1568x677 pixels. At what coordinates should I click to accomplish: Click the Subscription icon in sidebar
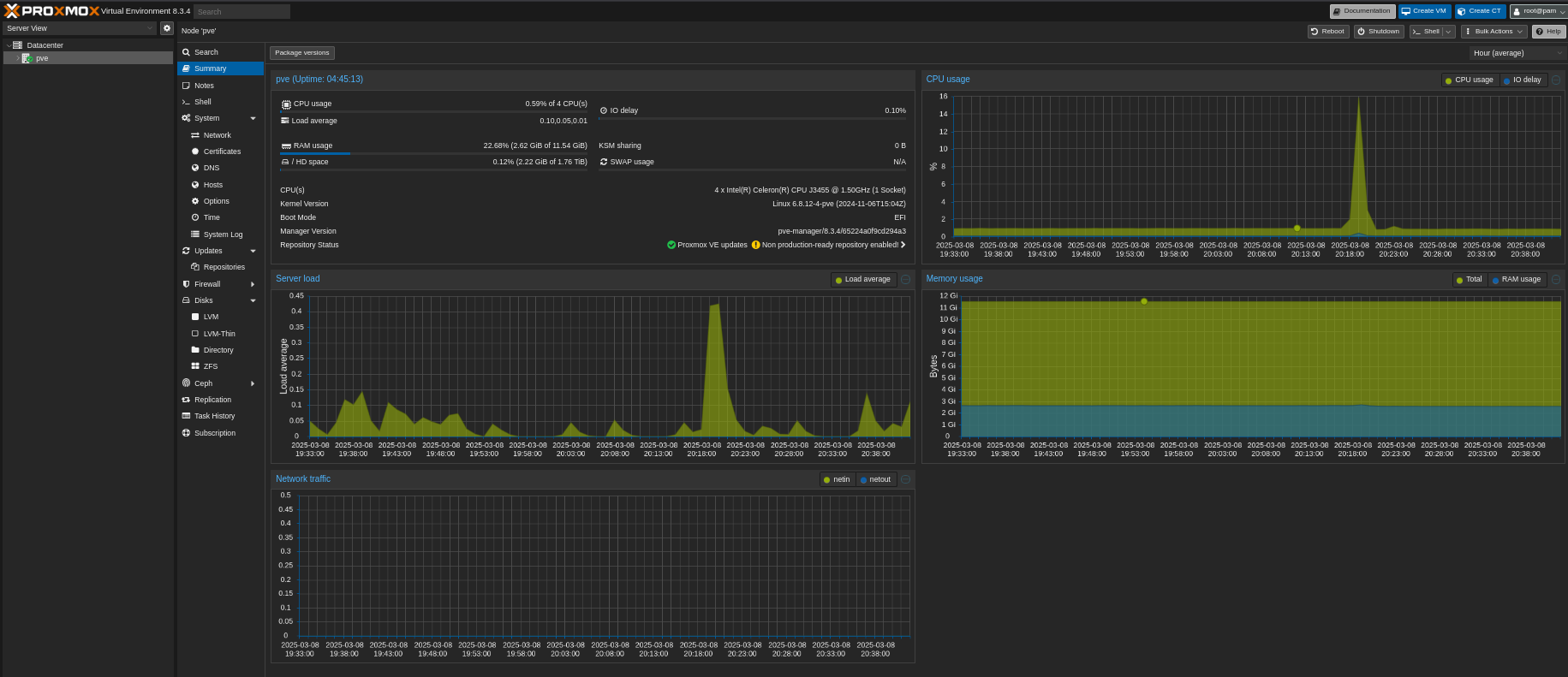click(x=186, y=433)
